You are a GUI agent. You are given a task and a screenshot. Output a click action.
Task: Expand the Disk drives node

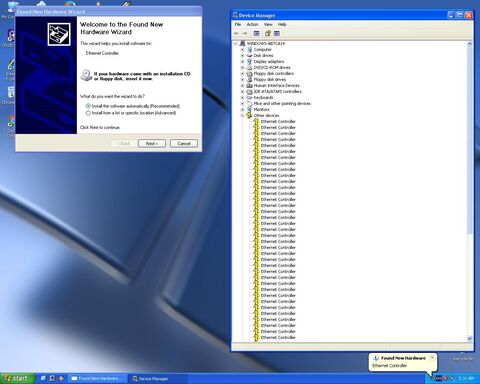point(242,55)
